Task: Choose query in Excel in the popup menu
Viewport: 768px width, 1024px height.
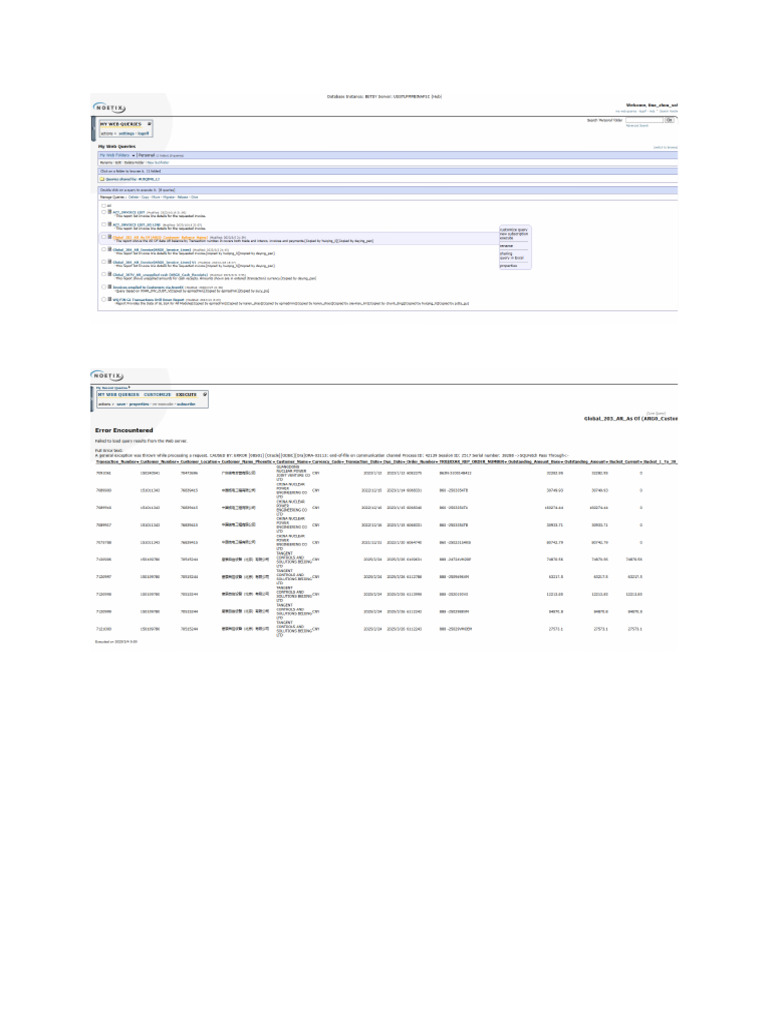Action: (x=511, y=258)
